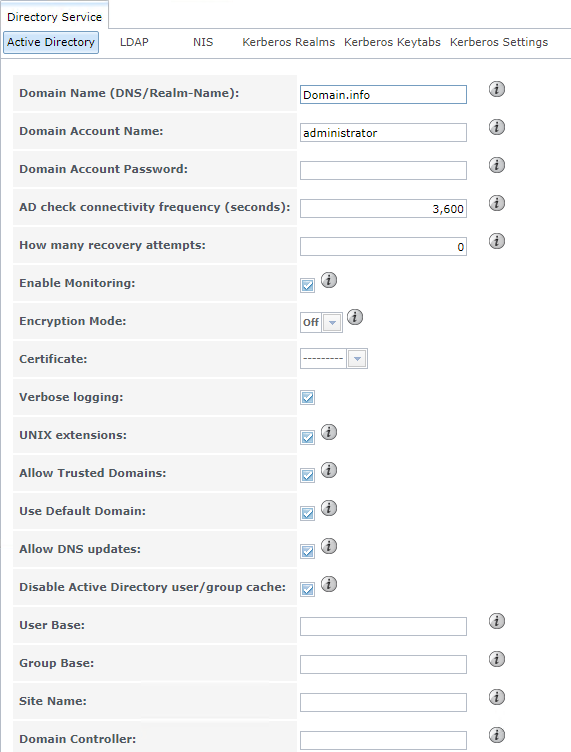Viewport: 571px width, 752px height.
Task: Click AD check frequency field showing 3,600
Action: [383, 209]
